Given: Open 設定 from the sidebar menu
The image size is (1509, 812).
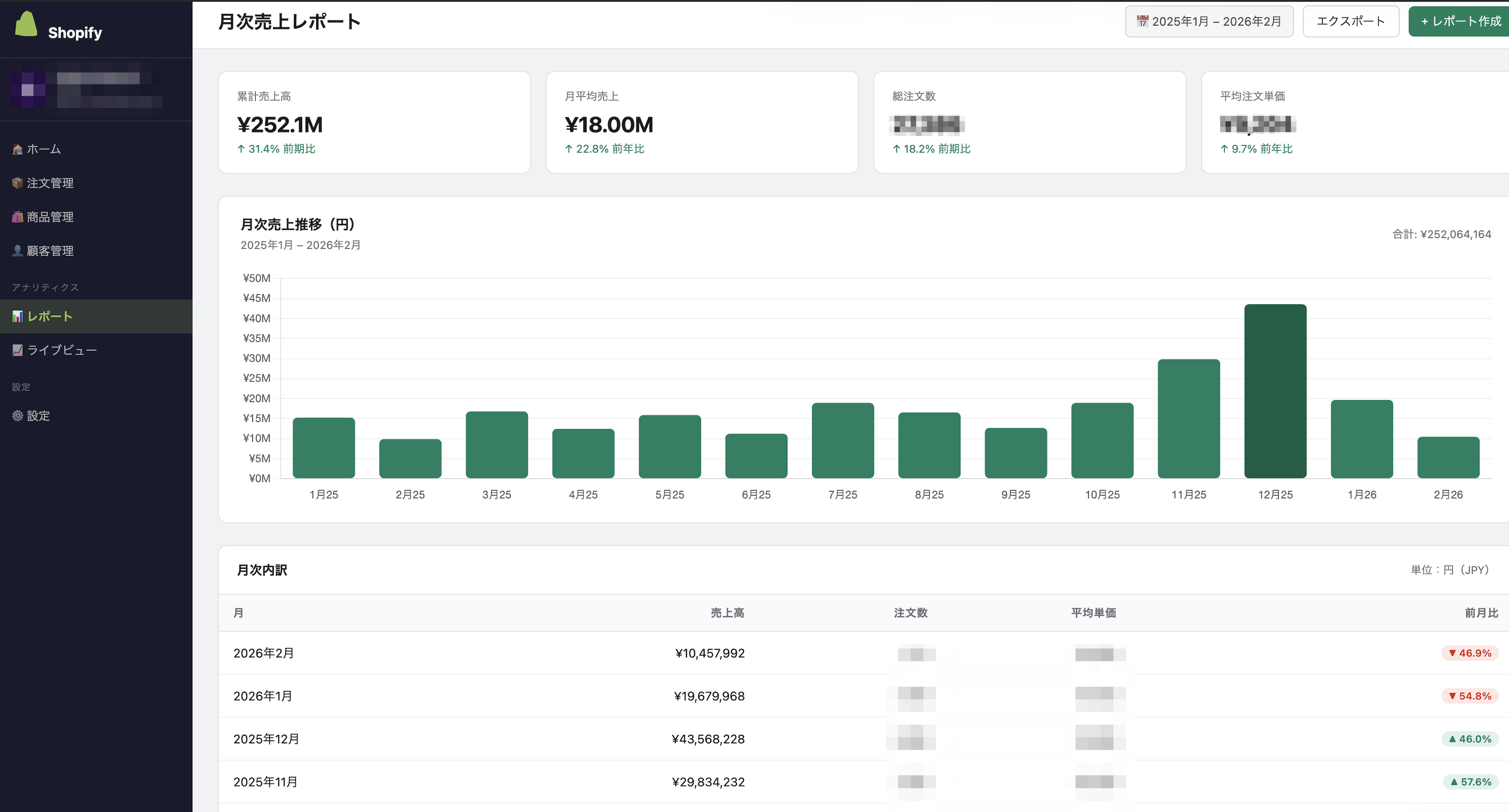Looking at the screenshot, I should tap(39, 416).
